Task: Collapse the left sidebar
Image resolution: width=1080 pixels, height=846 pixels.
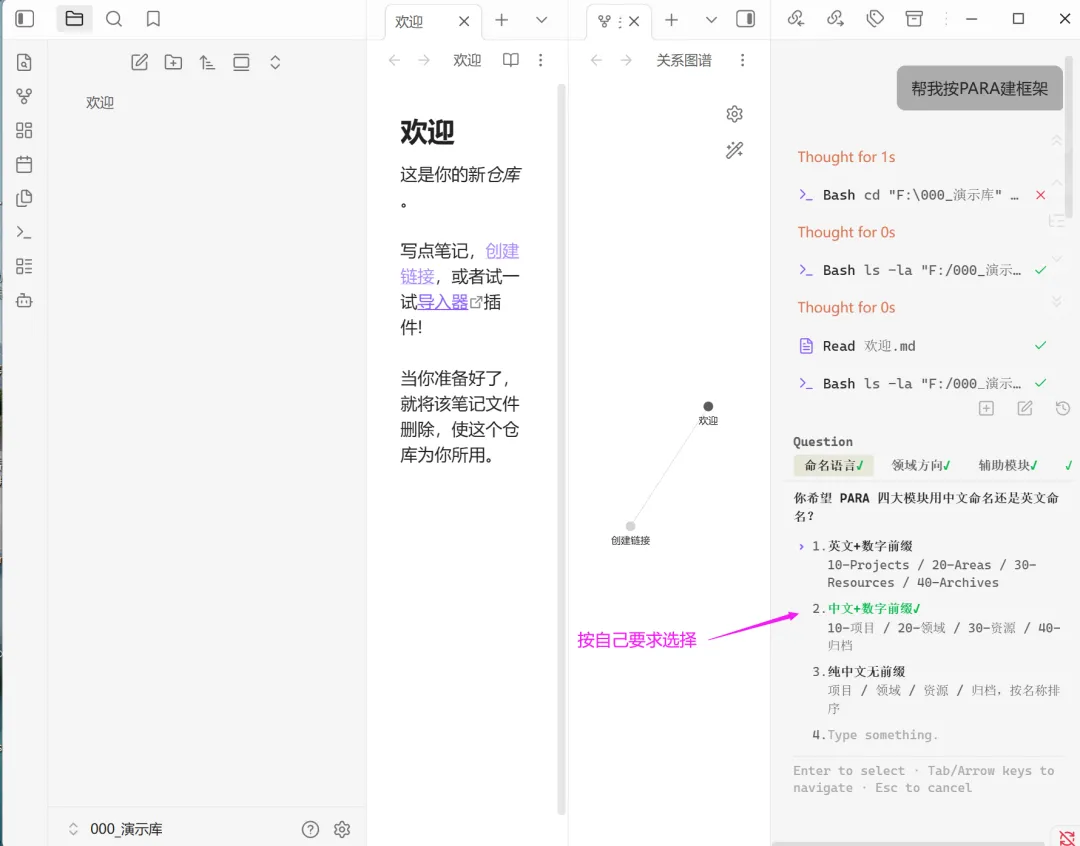Action: 25,19
